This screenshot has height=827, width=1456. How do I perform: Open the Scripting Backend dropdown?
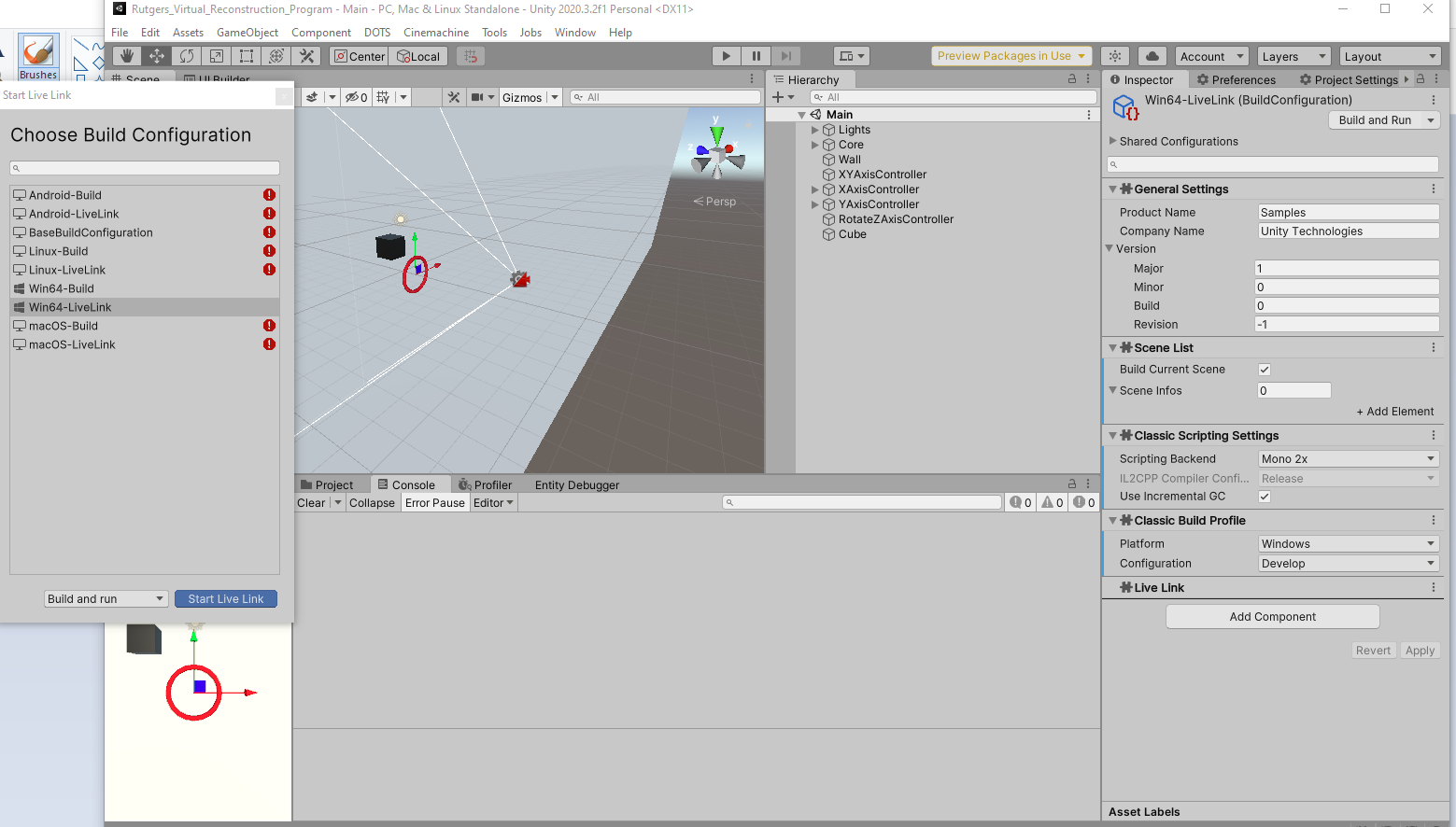coord(1349,459)
